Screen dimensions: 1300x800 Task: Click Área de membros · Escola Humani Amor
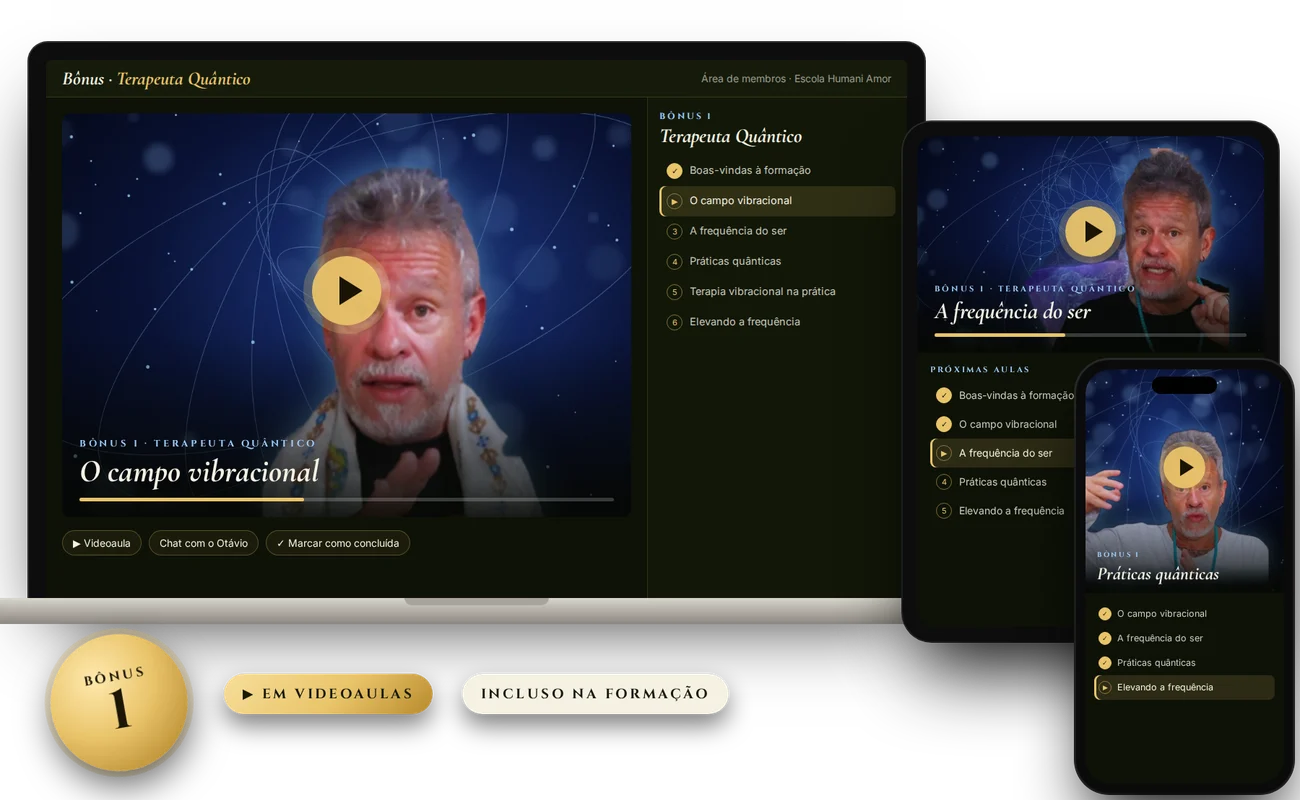pyautogui.click(x=796, y=79)
